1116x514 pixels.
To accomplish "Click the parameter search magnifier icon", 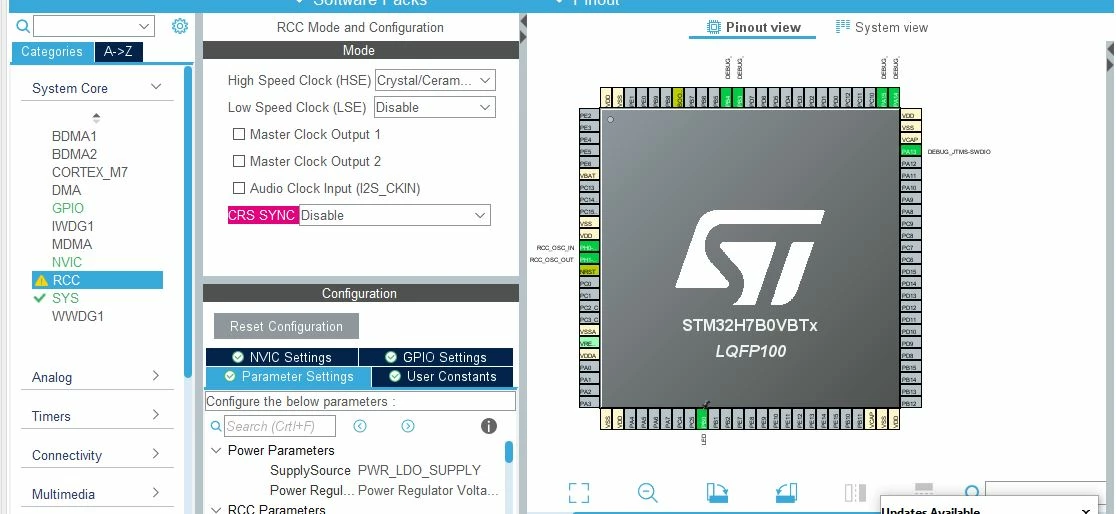I will click(x=216, y=426).
